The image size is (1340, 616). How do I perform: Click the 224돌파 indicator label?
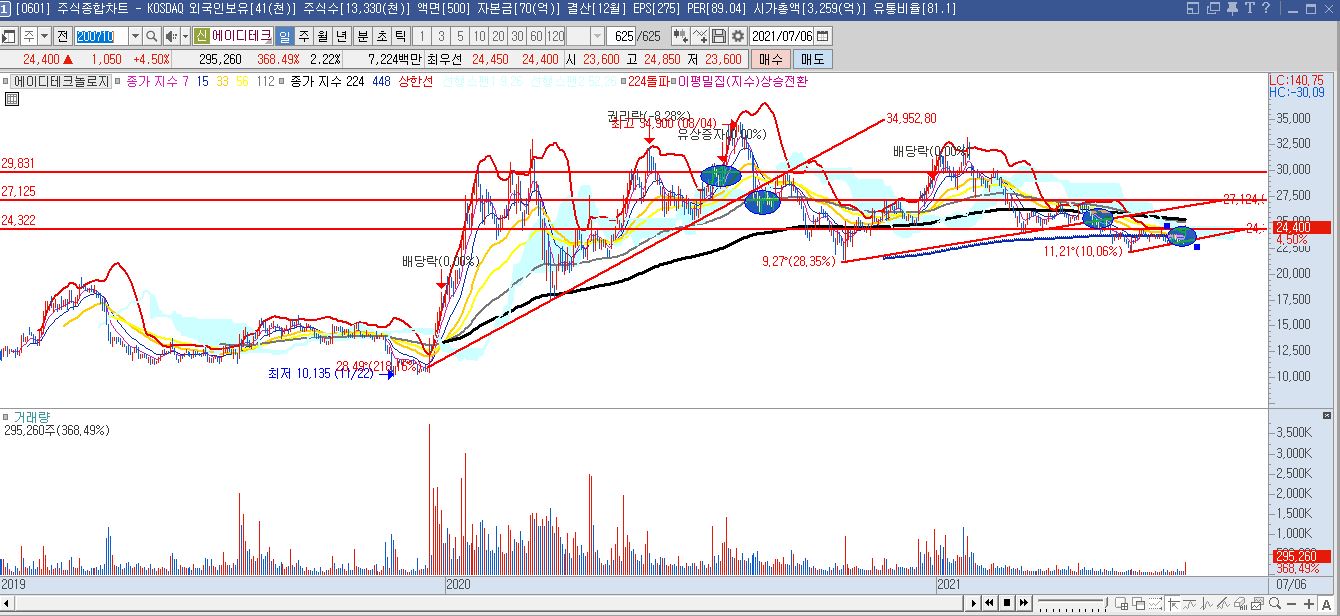tap(648, 81)
